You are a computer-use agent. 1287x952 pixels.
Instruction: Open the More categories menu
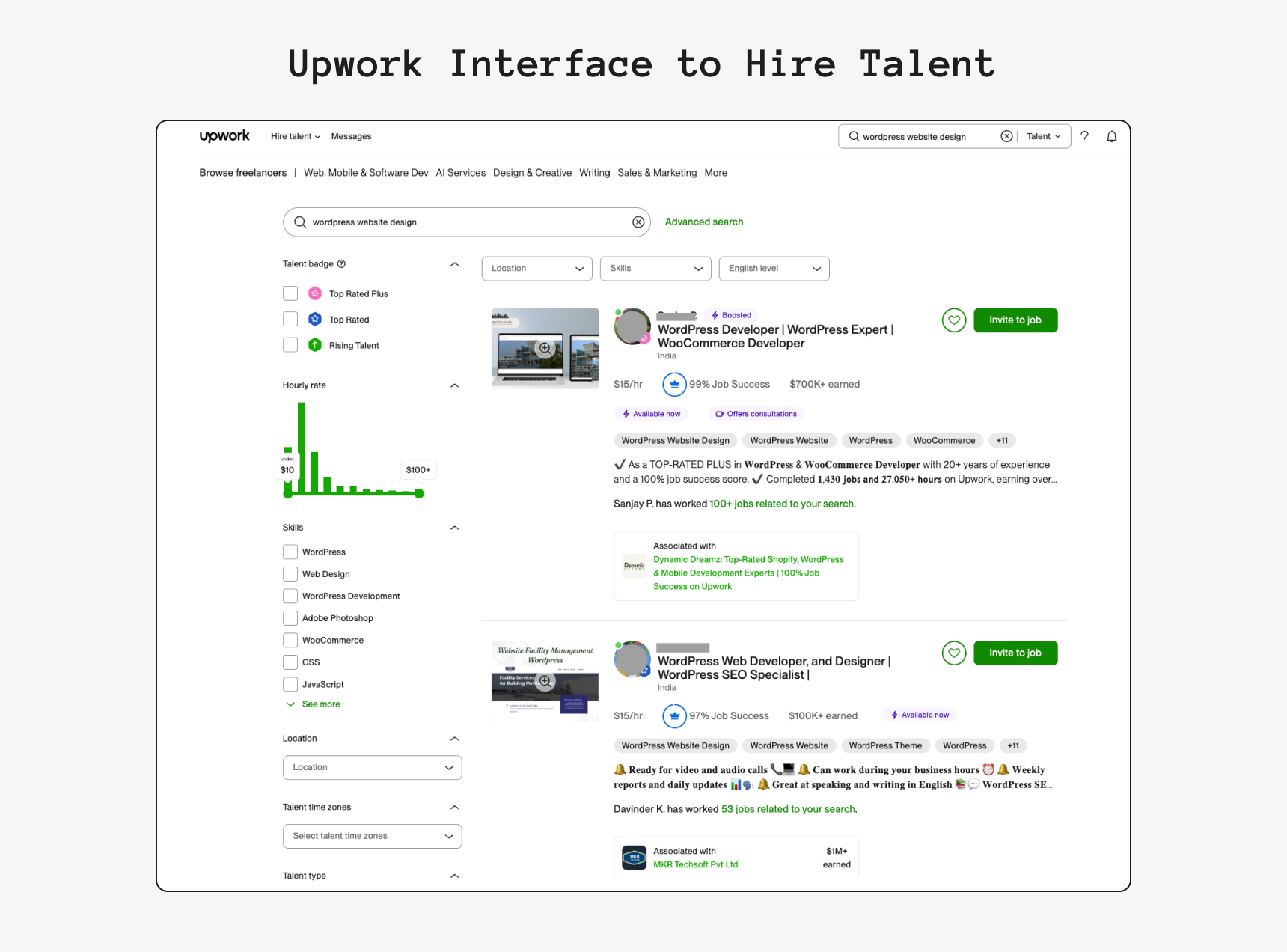[716, 173]
